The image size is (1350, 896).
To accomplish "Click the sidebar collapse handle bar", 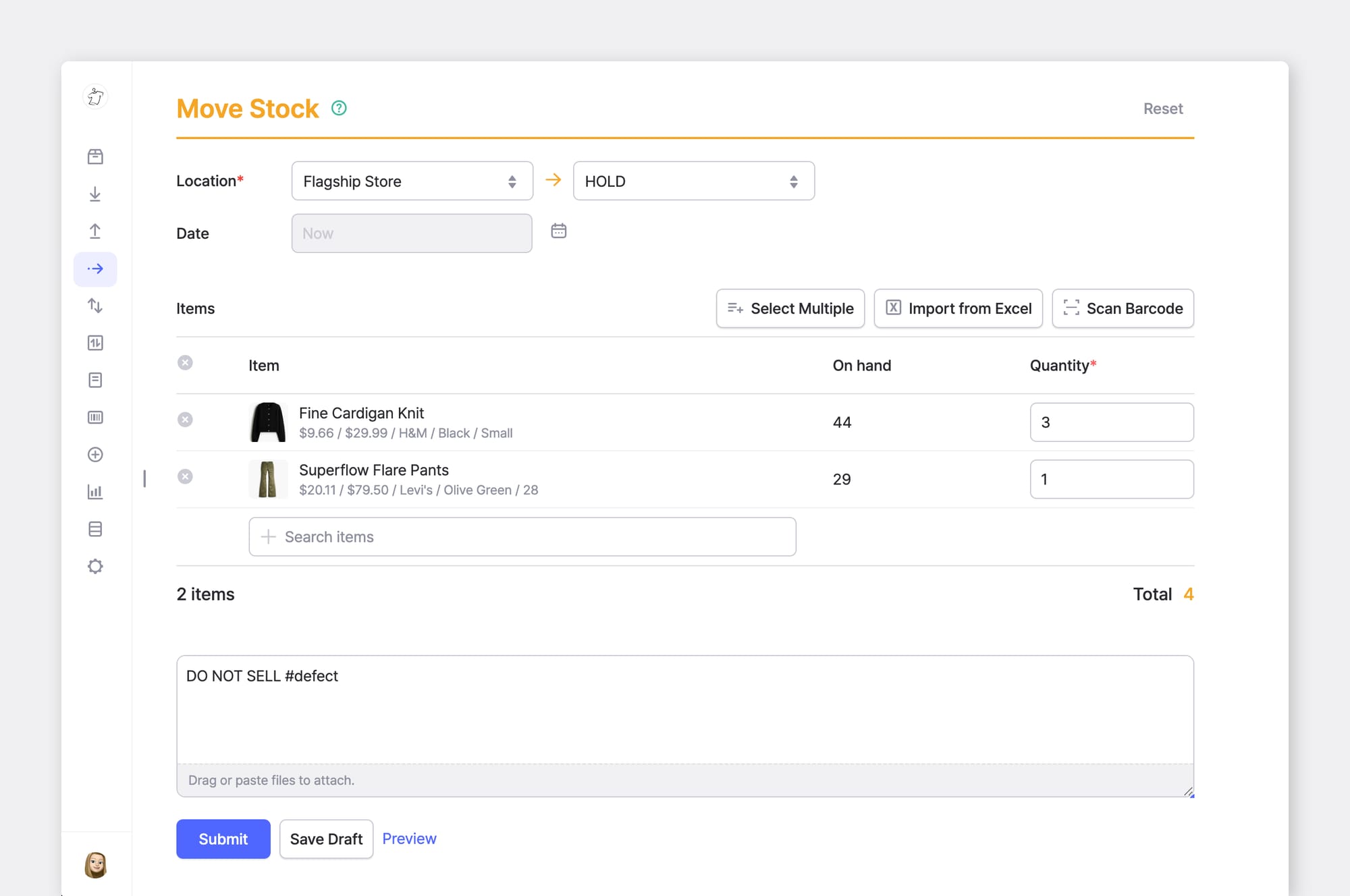I will (x=144, y=478).
